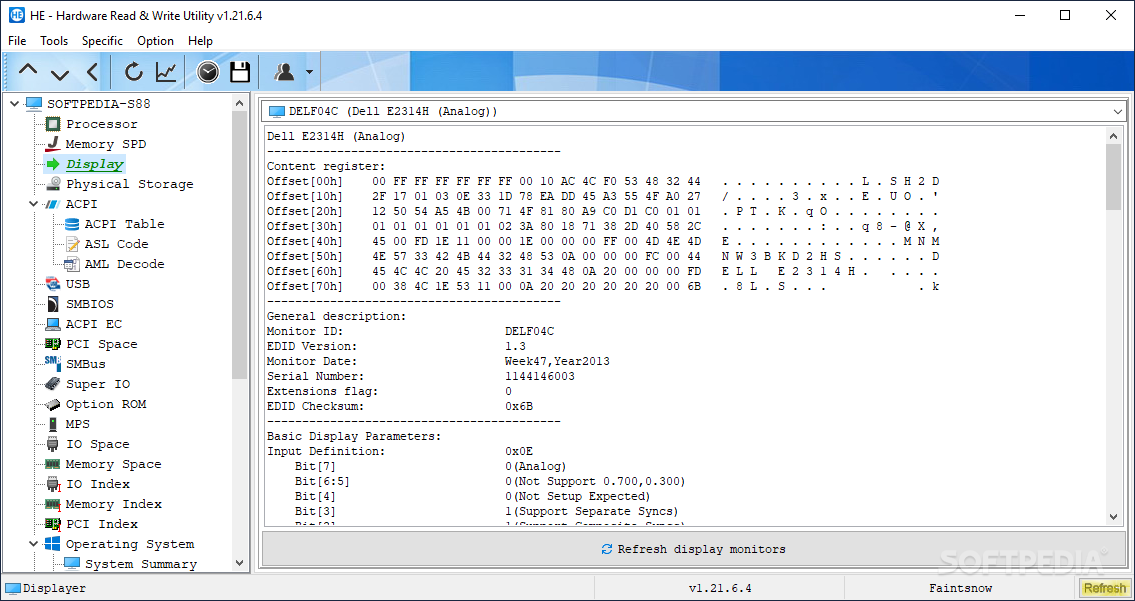Open Super IO tree item

pos(98,384)
